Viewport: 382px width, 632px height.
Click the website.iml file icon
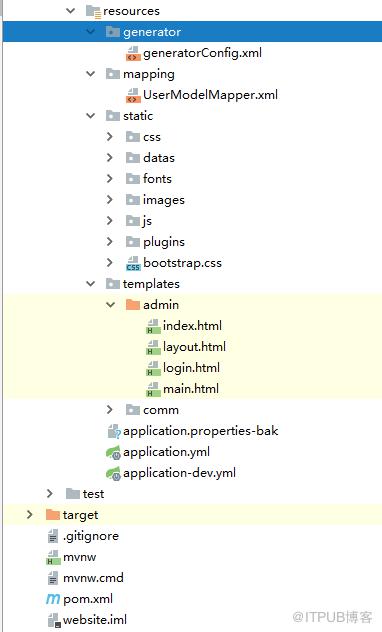pos(54,620)
